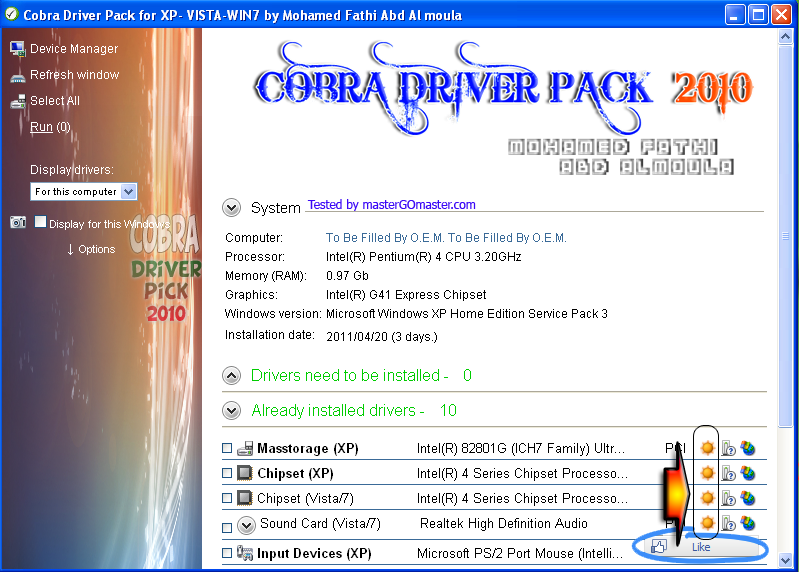Expand the Options arrow in sidebar
This screenshot has width=799, height=572.
coord(70,250)
